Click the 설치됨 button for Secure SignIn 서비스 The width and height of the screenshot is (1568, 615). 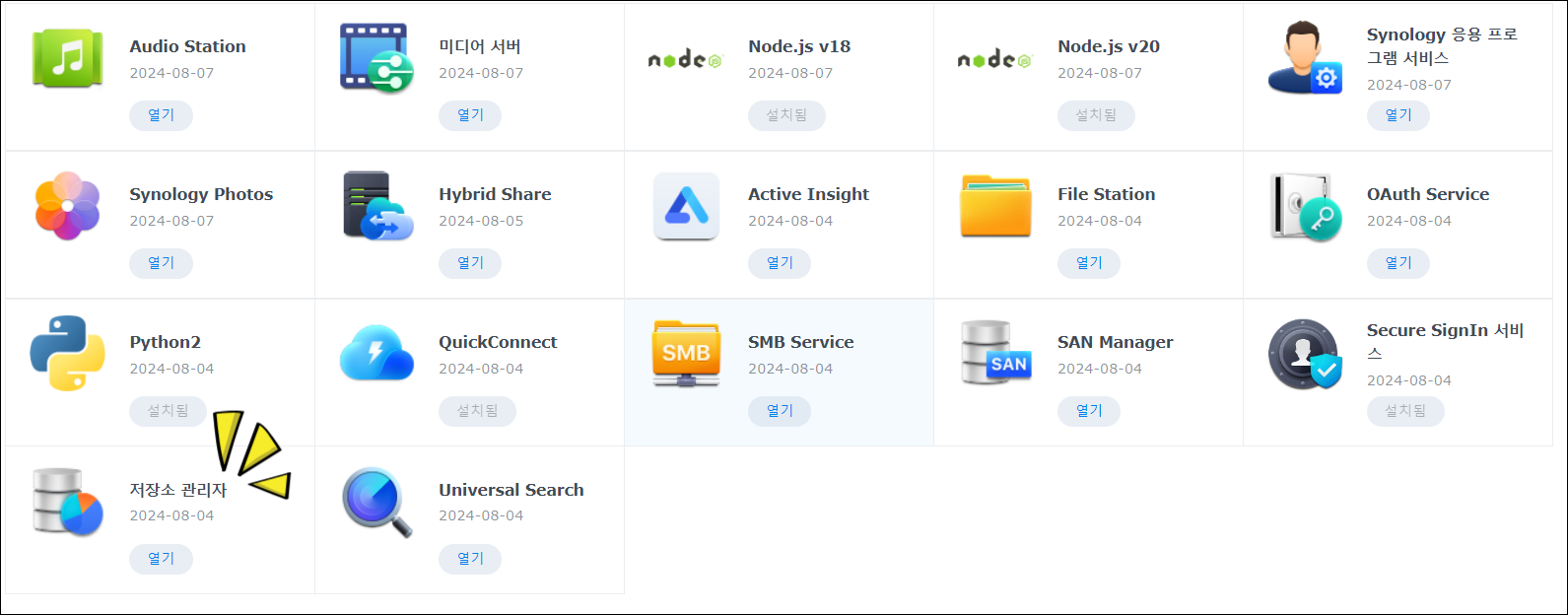pyautogui.click(x=1405, y=411)
